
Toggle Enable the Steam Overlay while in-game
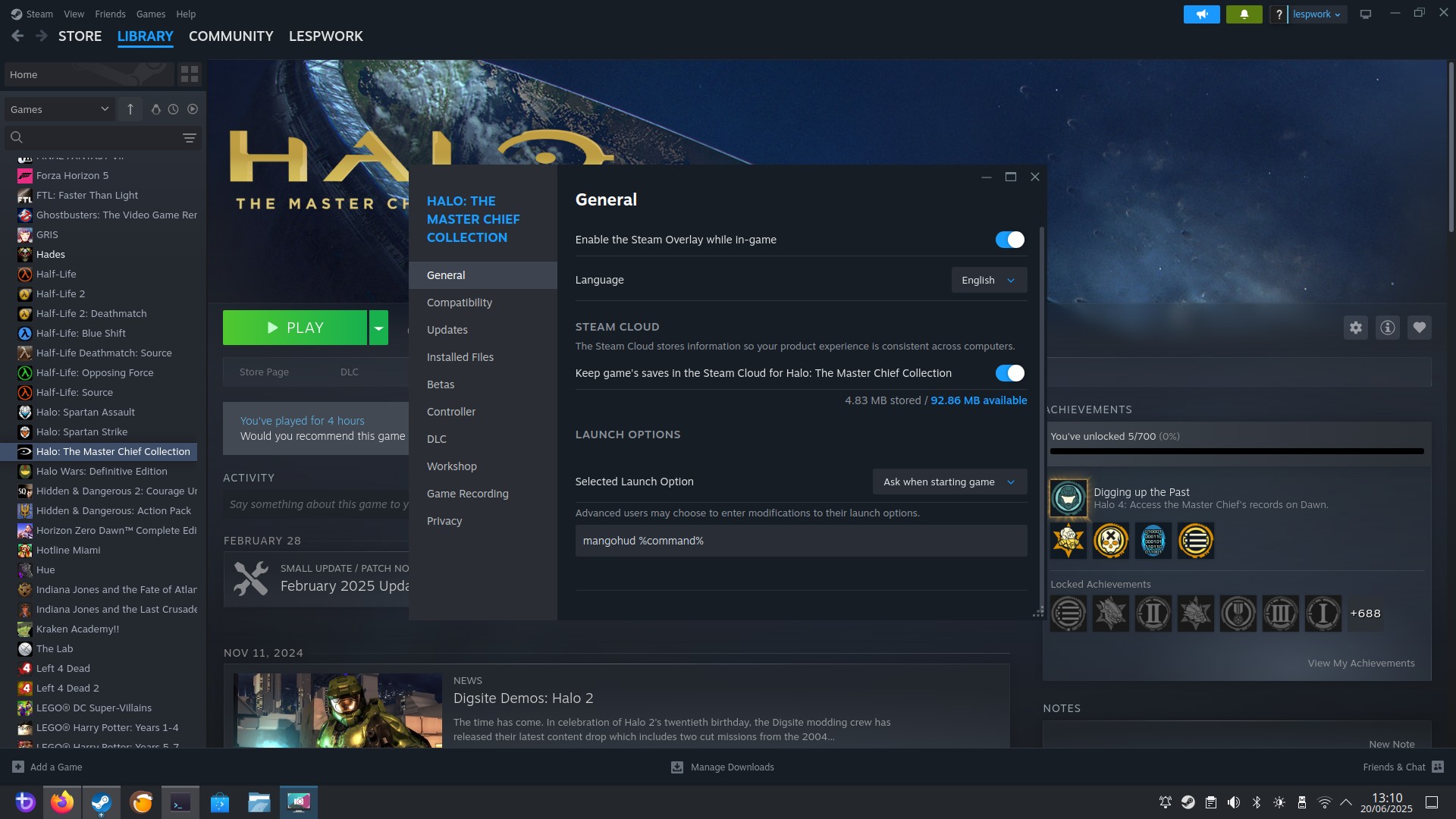1010,240
